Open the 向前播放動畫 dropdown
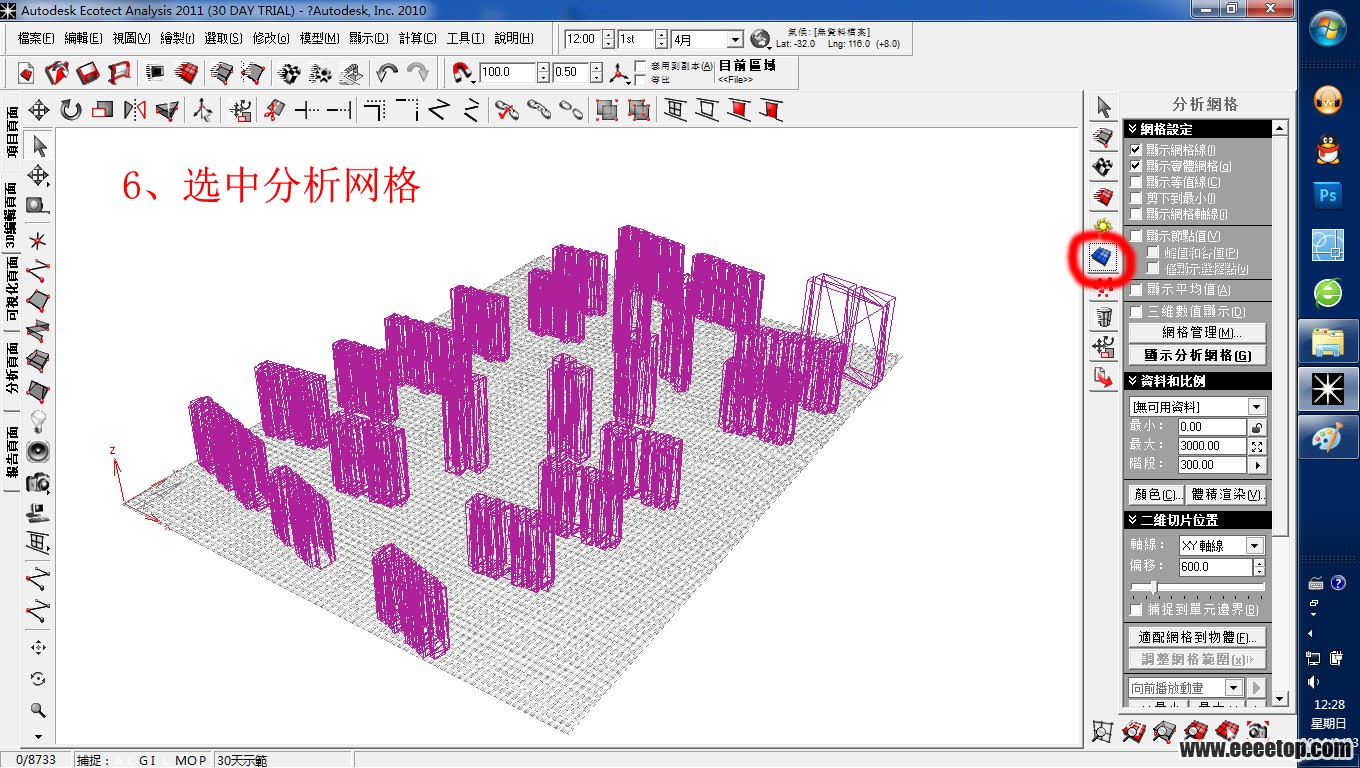Image resolution: width=1360 pixels, height=768 pixels. pos(1233,688)
